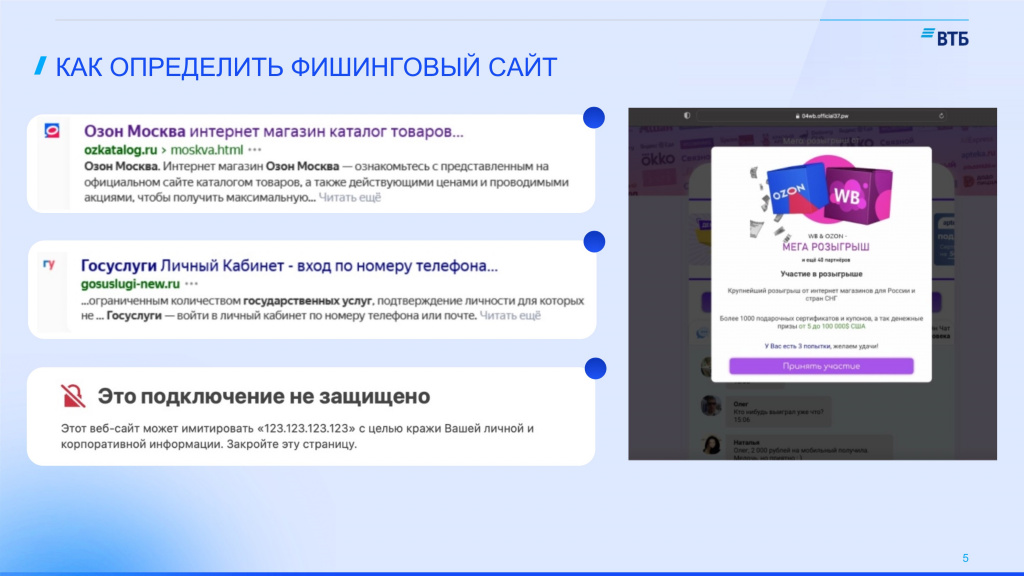Click the "КАК ОПРЕДЕЛИТЬ ФИШИНГОВЫЙ САЙТ" title
The height and width of the screenshot is (576, 1024).
pyautogui.click(x=306, y=67)
